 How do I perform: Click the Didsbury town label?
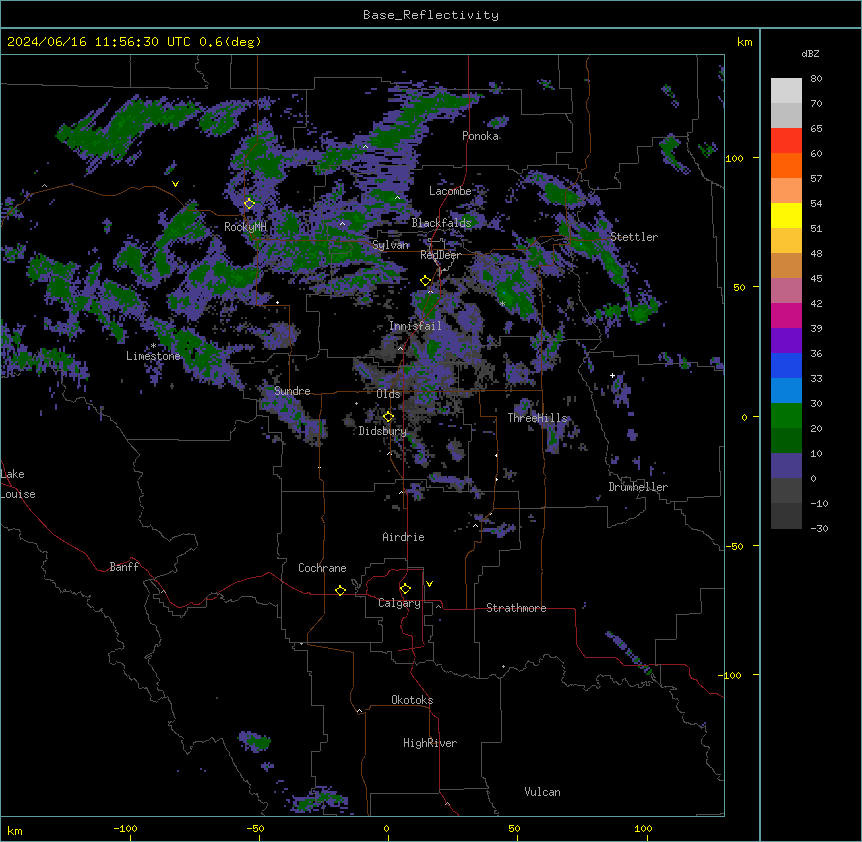coord(383,431)
